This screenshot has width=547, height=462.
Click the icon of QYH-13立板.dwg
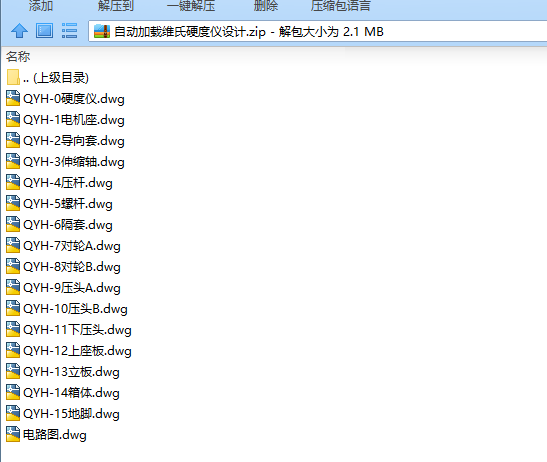coord(13,371)
